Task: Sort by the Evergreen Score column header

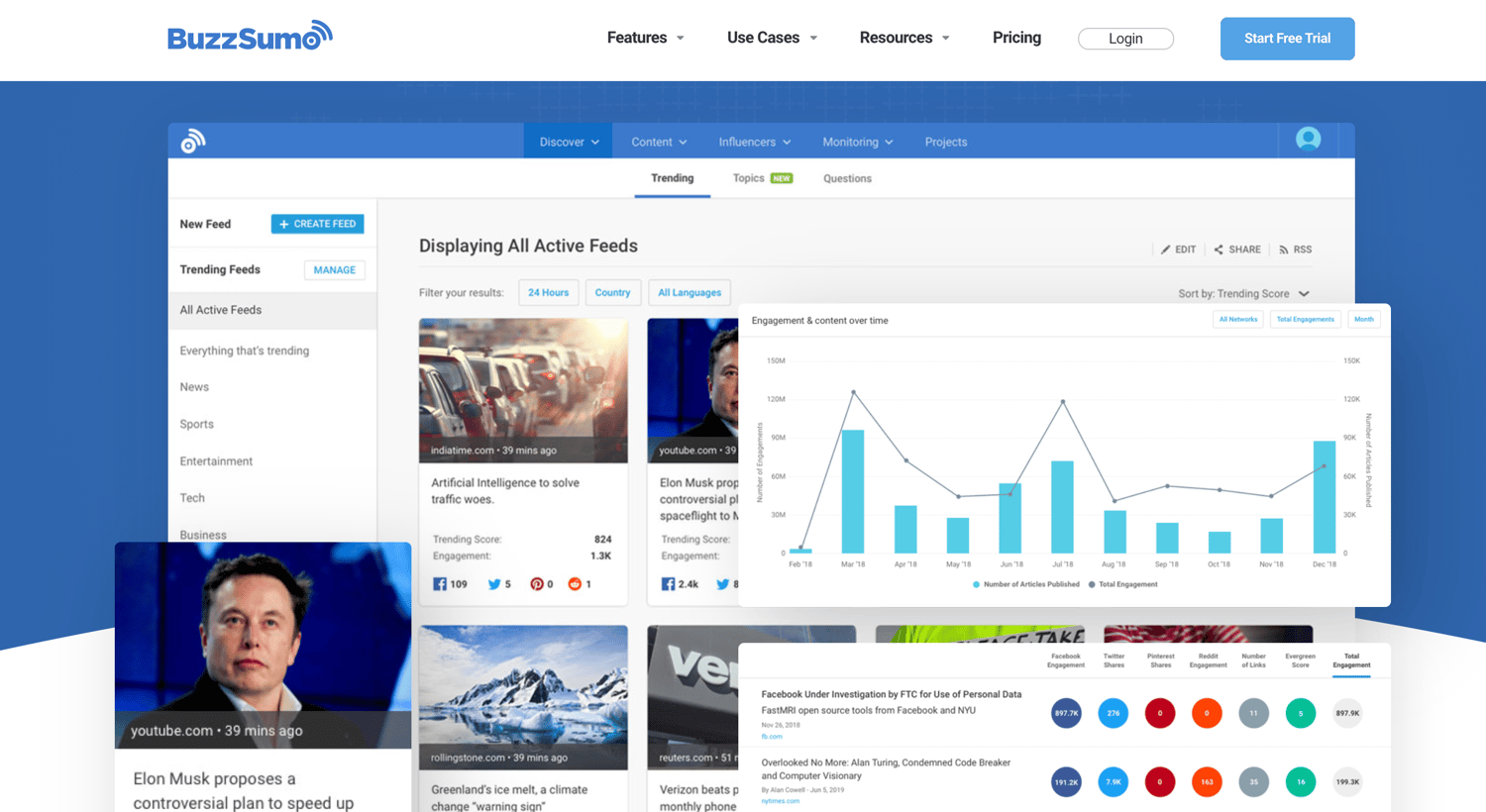Action: (x=1300, y=660)
